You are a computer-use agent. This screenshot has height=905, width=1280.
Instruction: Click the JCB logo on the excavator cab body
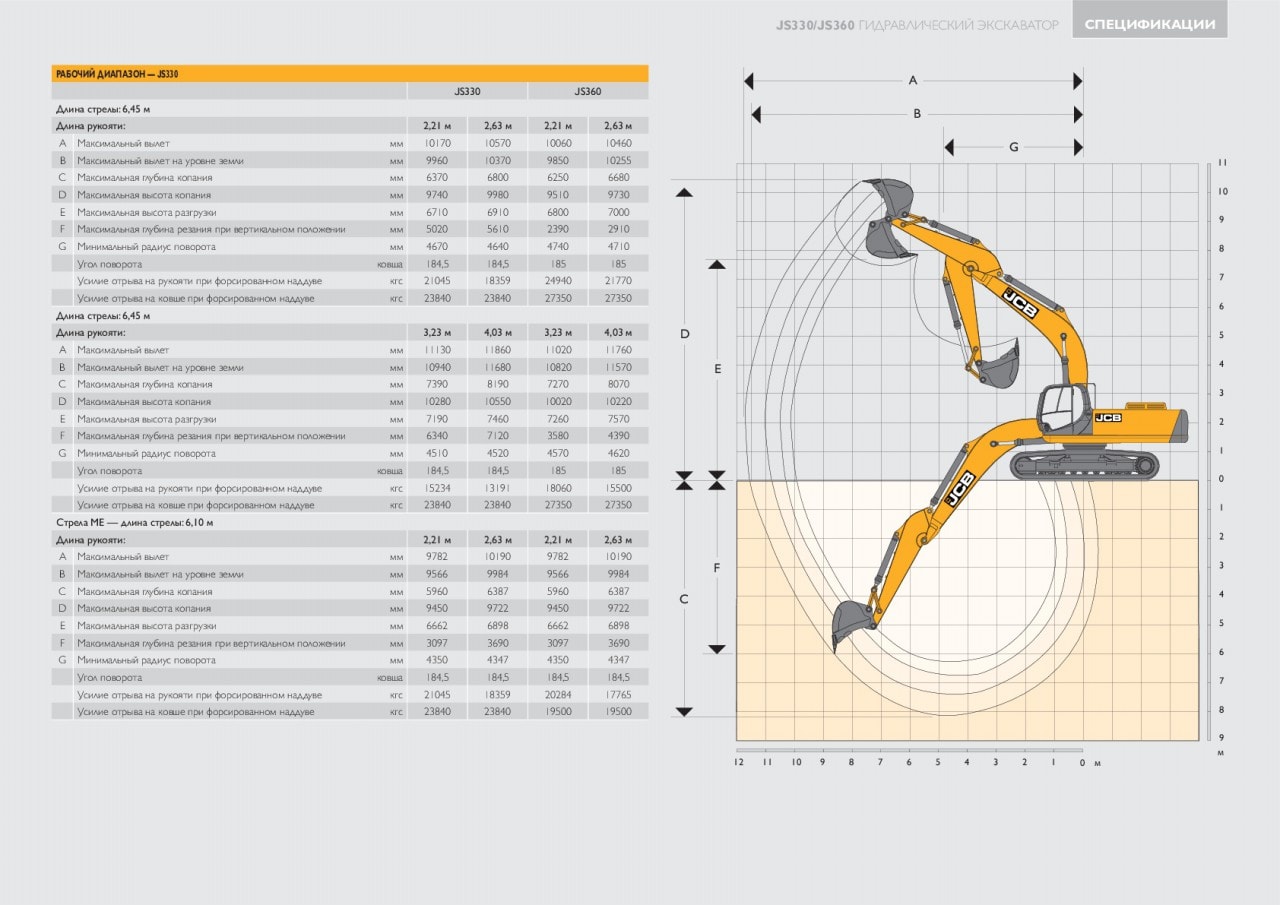point(1107,417)
